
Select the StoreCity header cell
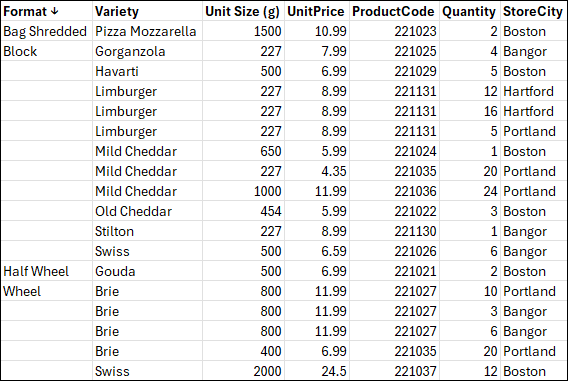534,11
